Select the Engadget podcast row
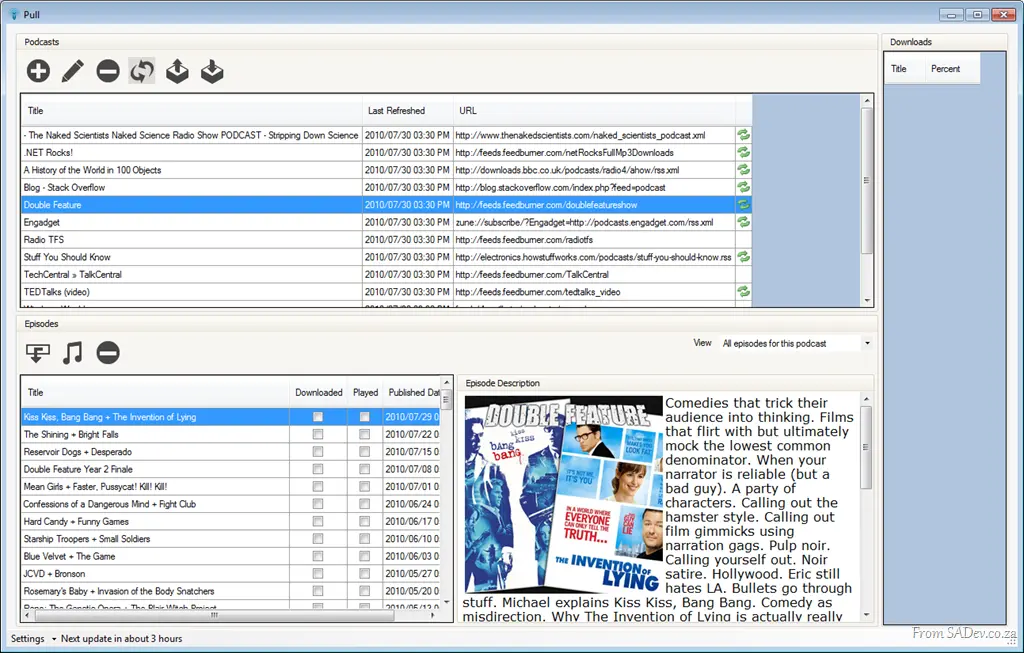This screenshot has width=1024, height=653. pos(387,222)
